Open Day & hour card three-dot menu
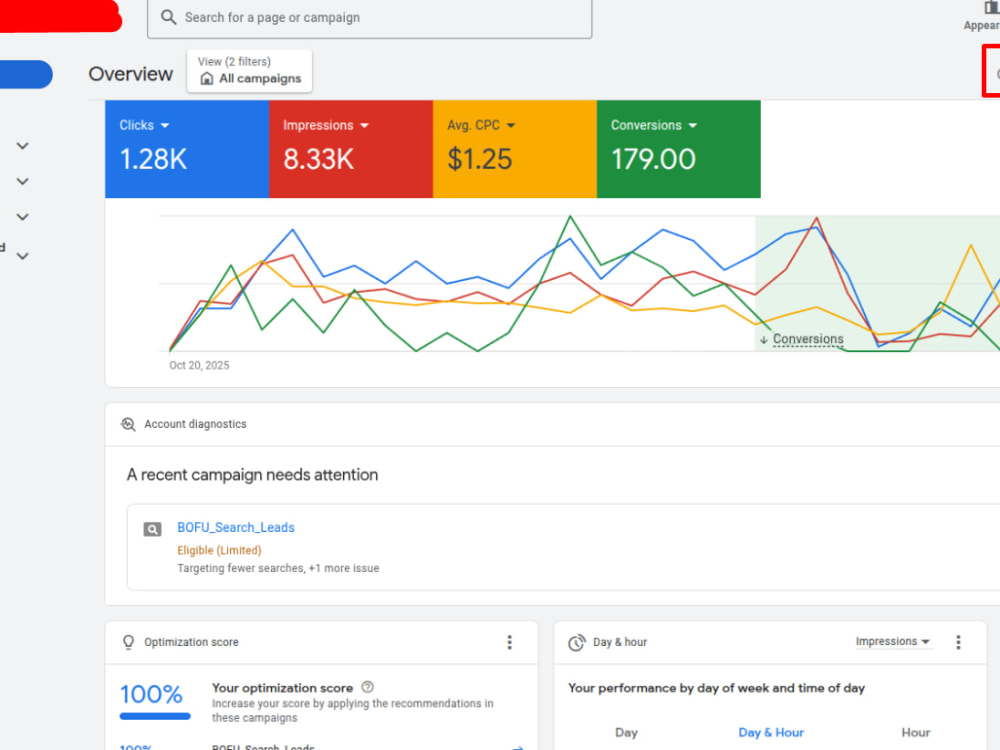Screen dimensions: 1000x750 click(959, 642)
